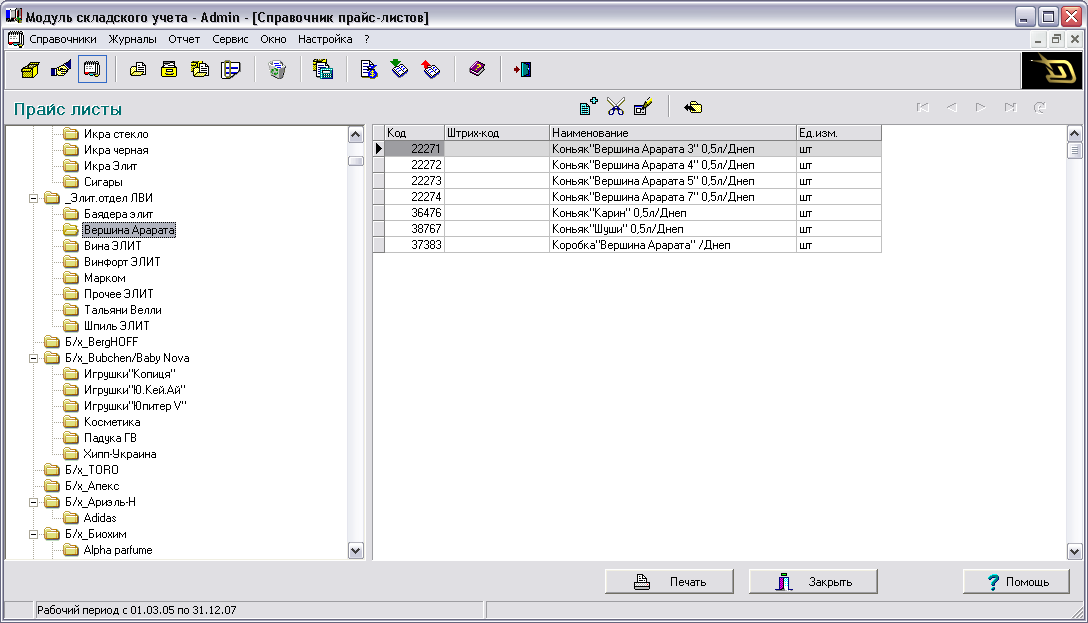Screen dimensions: 1088x623
Task: Click the previous record navigation arrow
Action: [951, 107]
